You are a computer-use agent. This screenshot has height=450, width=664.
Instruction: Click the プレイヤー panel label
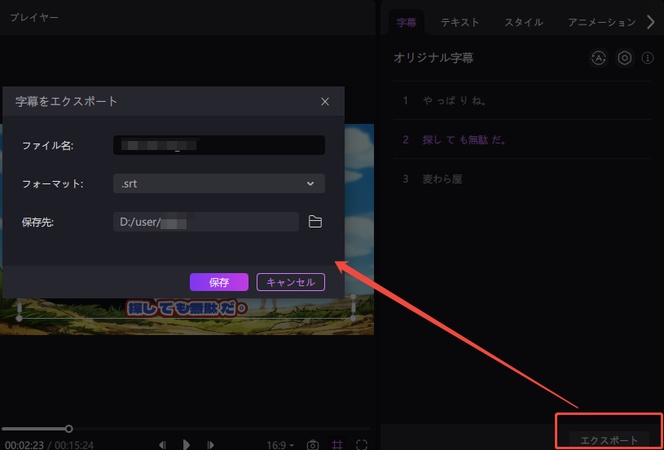point(34,18)
